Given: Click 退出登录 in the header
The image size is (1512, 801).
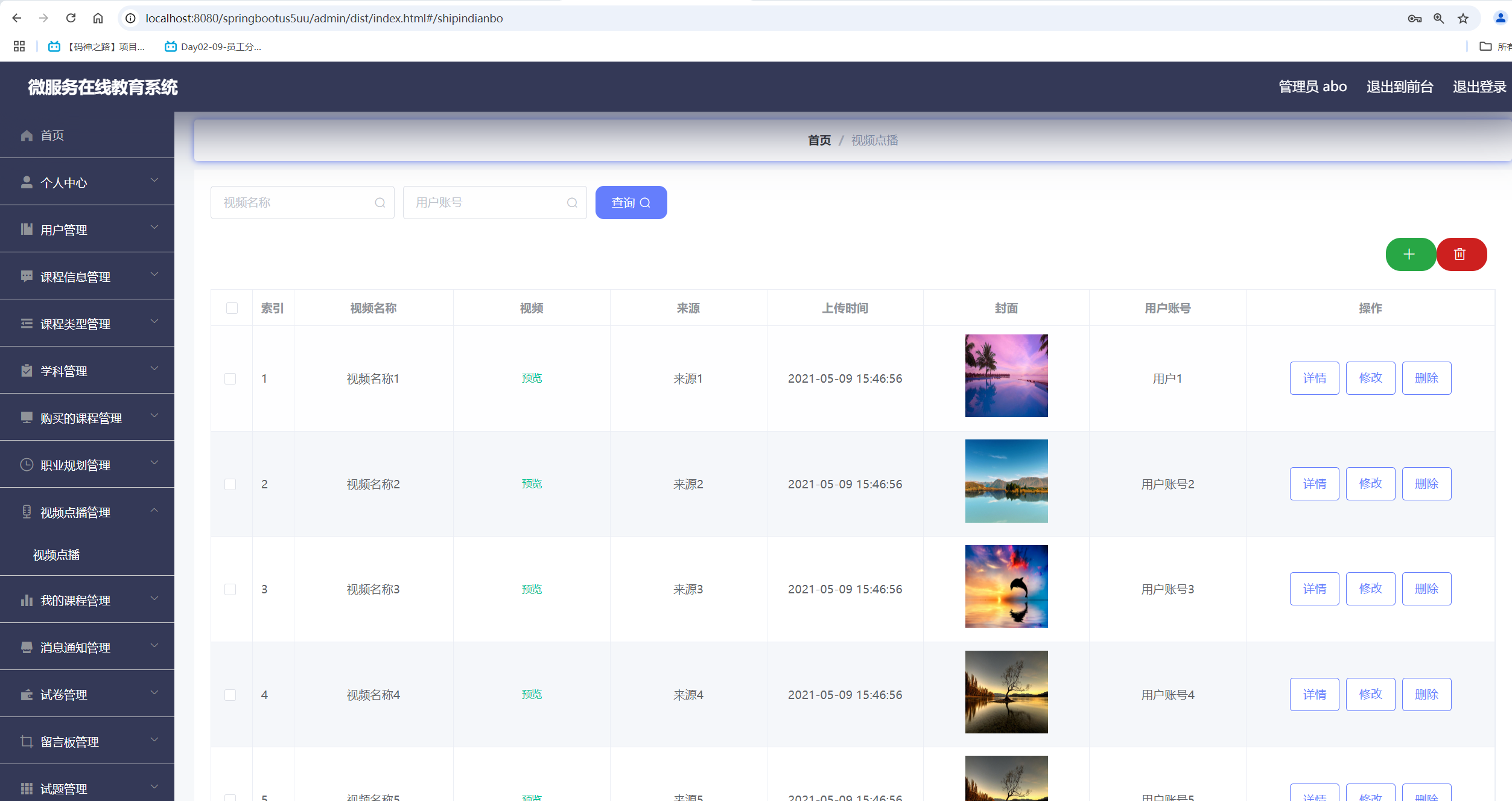Looking at the screenshot, I should click(1479, 87).
